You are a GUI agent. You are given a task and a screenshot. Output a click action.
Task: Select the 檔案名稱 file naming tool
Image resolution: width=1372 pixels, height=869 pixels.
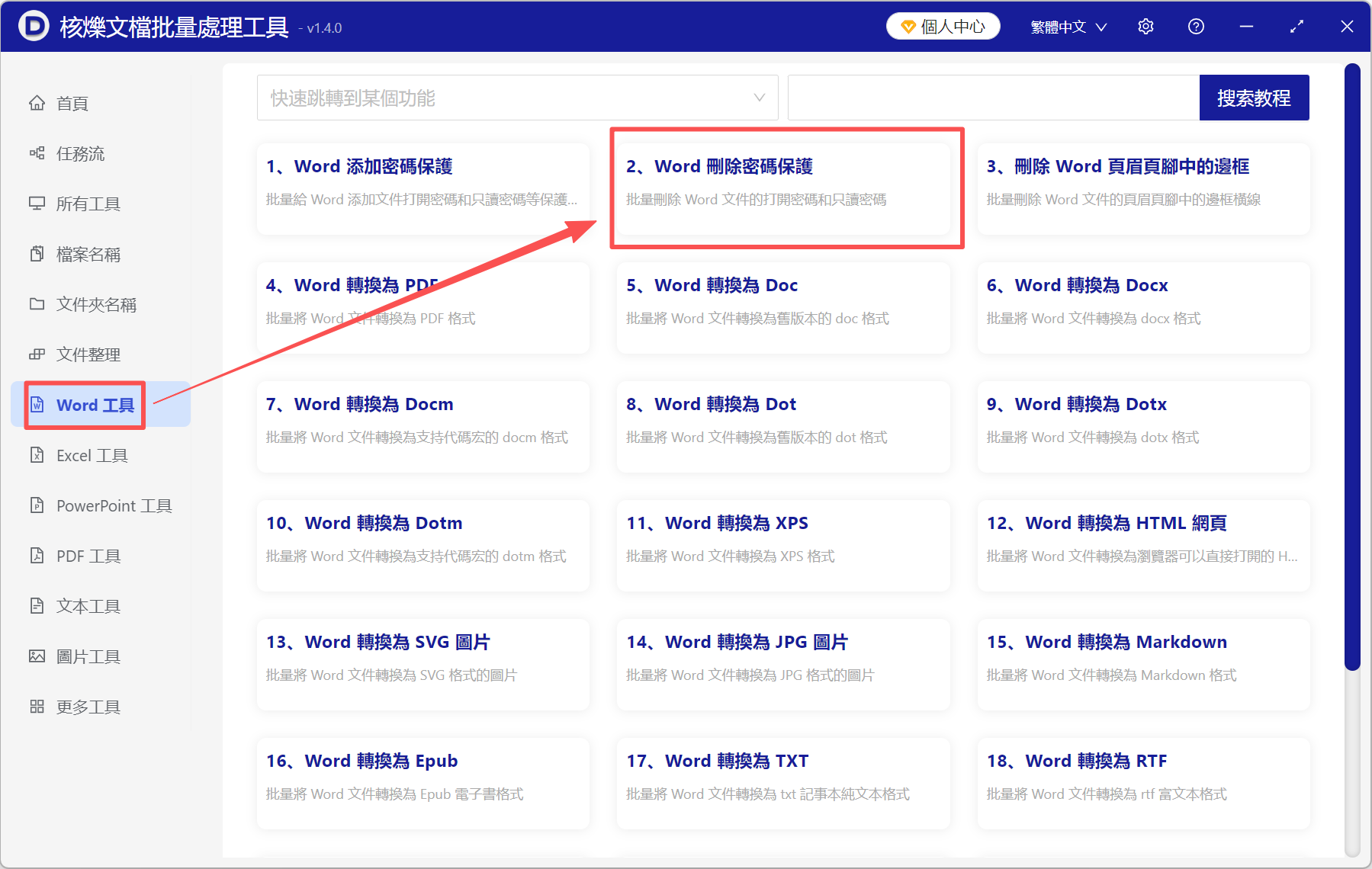87,254
